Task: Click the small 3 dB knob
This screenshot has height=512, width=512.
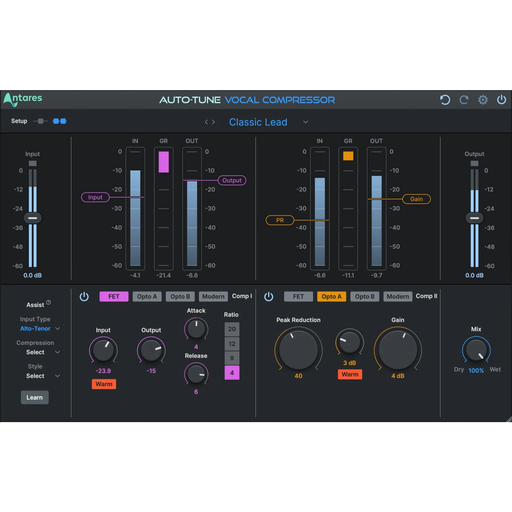Action: pyautogui.click(x=350, y=342)
